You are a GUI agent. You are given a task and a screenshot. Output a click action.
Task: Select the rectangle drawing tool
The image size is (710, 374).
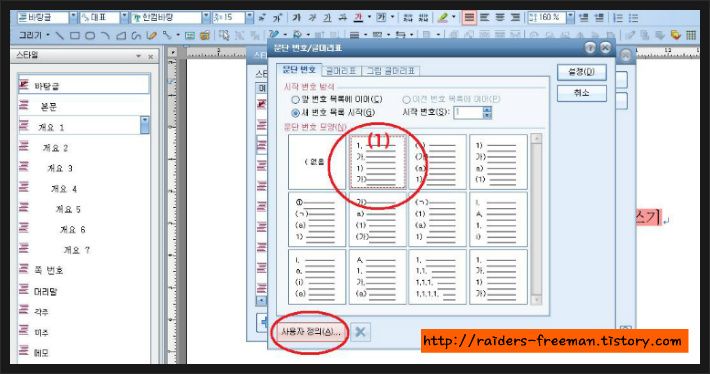[75, 35]
